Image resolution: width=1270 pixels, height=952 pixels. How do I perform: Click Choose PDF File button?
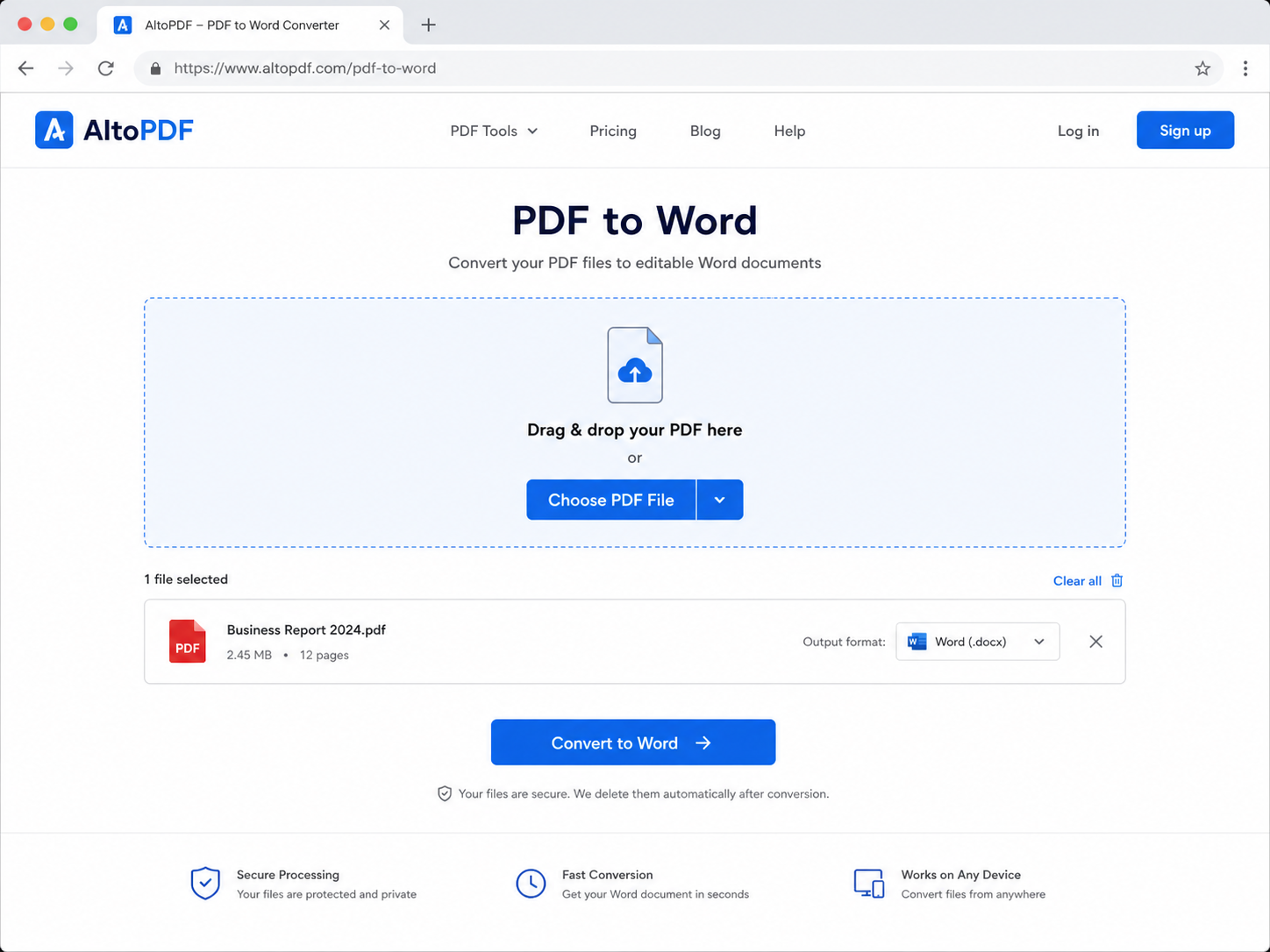(x=611, y=500)
